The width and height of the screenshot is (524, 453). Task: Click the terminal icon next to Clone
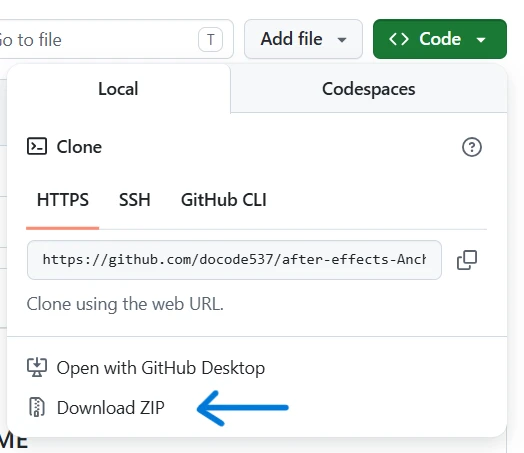point(37,146)
